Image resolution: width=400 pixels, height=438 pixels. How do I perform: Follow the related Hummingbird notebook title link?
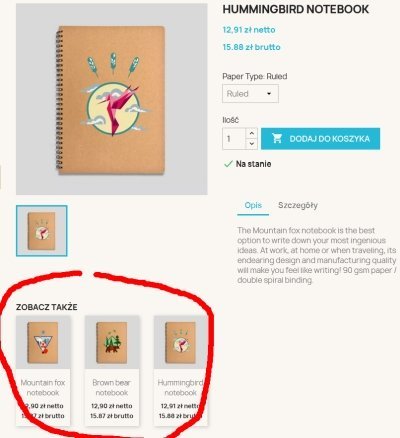180,388
